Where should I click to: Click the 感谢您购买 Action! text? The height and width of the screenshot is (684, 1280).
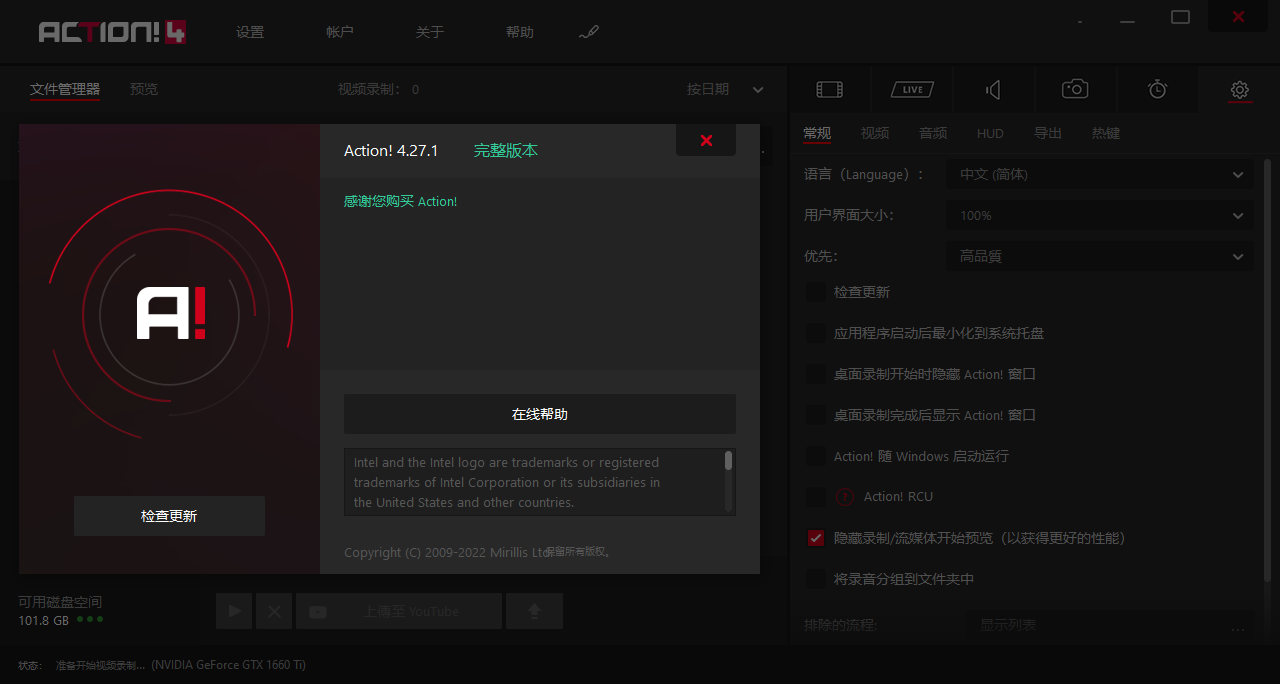click(x=400, y=201)
